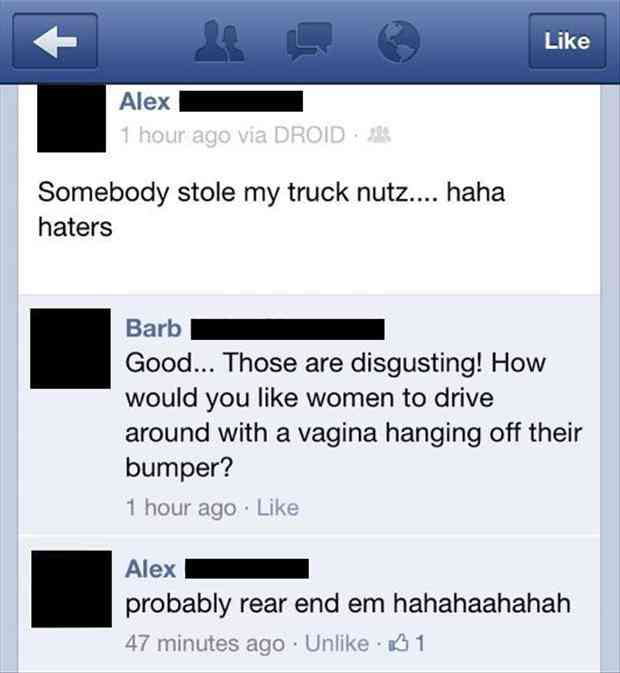Screen dimensions: 620x673
Task: Tap Barb's comment text about disgusting
Action: point(354,415)
